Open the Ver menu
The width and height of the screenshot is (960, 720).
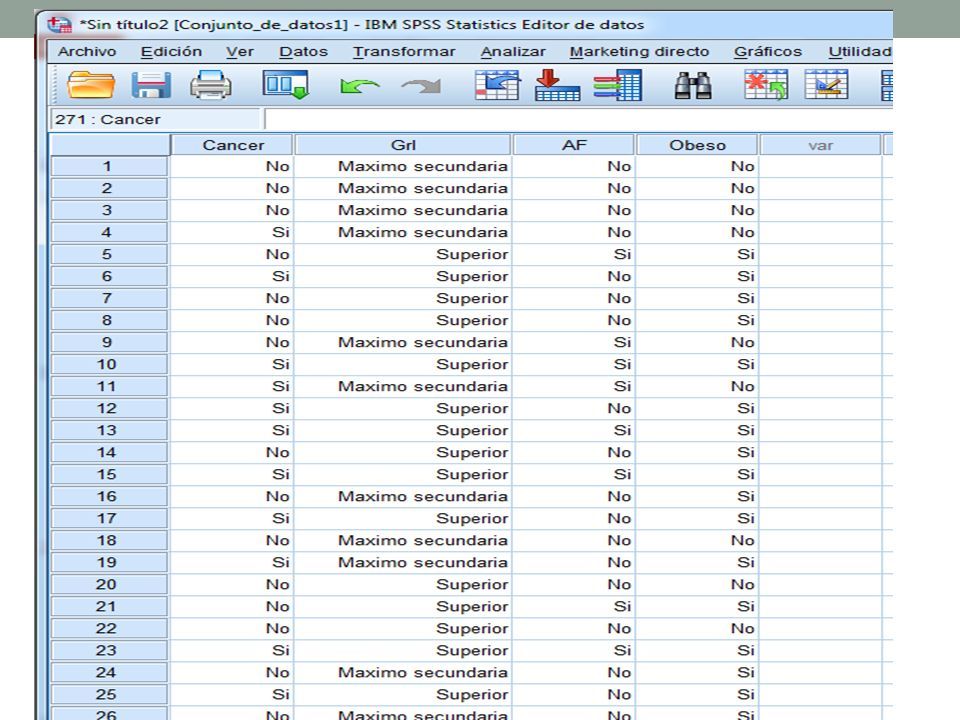pos(239,51)
